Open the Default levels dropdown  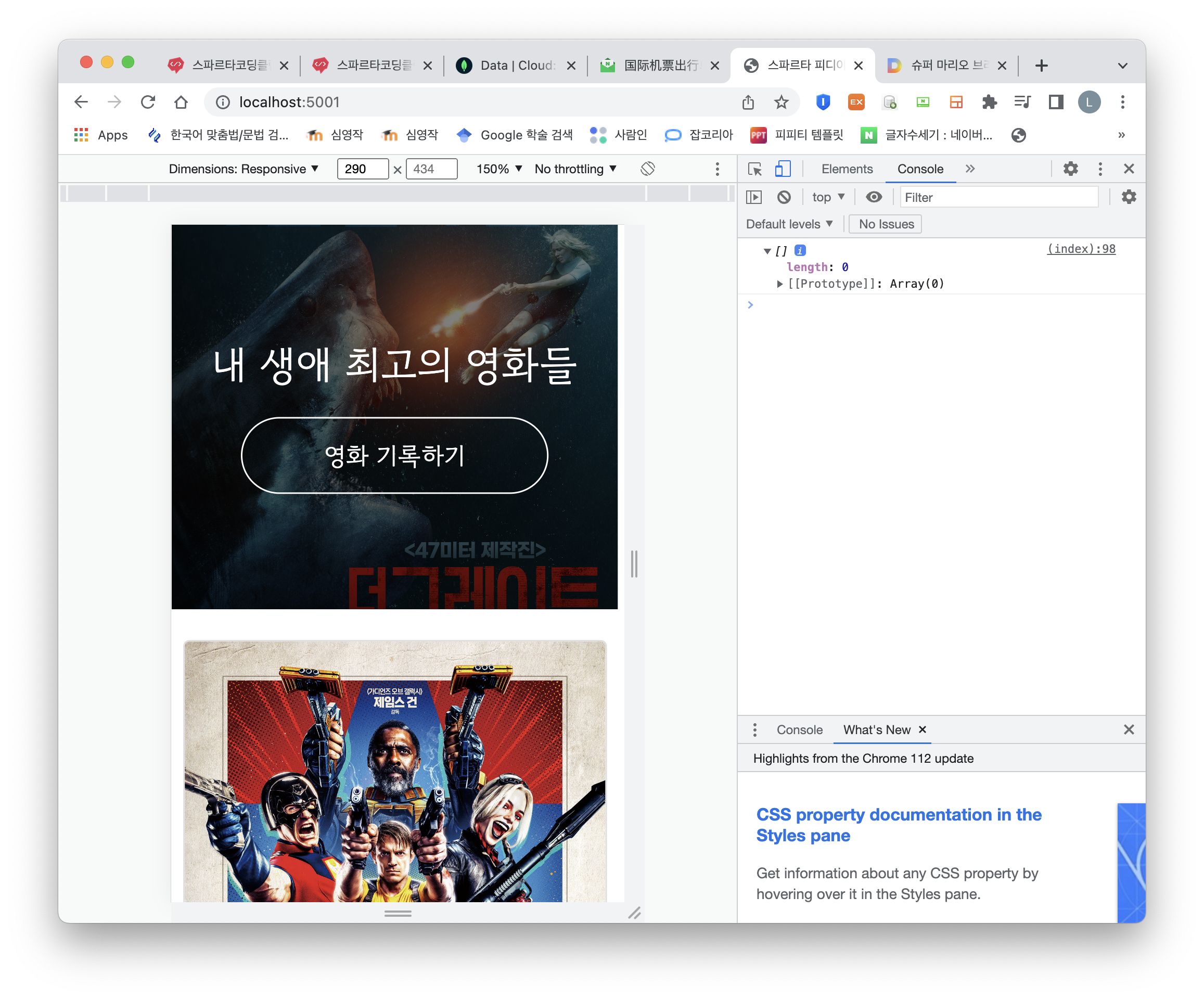tap(789, 224)
